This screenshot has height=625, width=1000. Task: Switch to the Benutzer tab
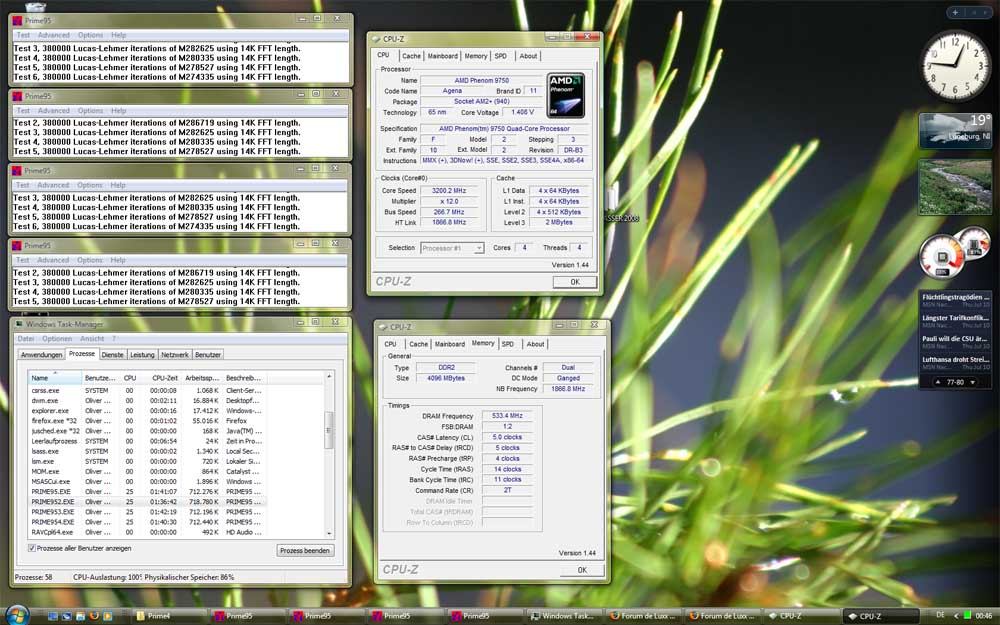pos(208,355)
